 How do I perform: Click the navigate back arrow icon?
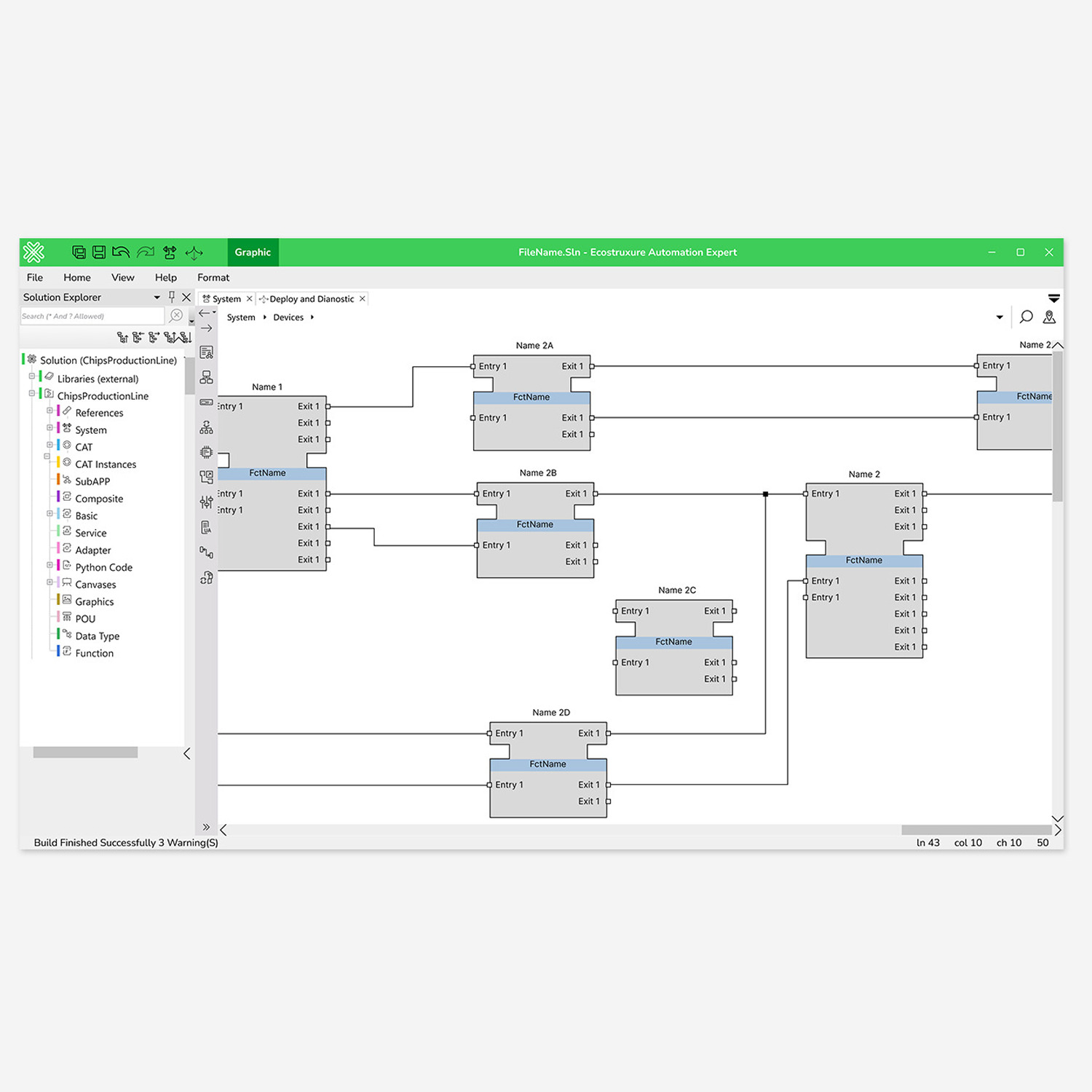205,313
